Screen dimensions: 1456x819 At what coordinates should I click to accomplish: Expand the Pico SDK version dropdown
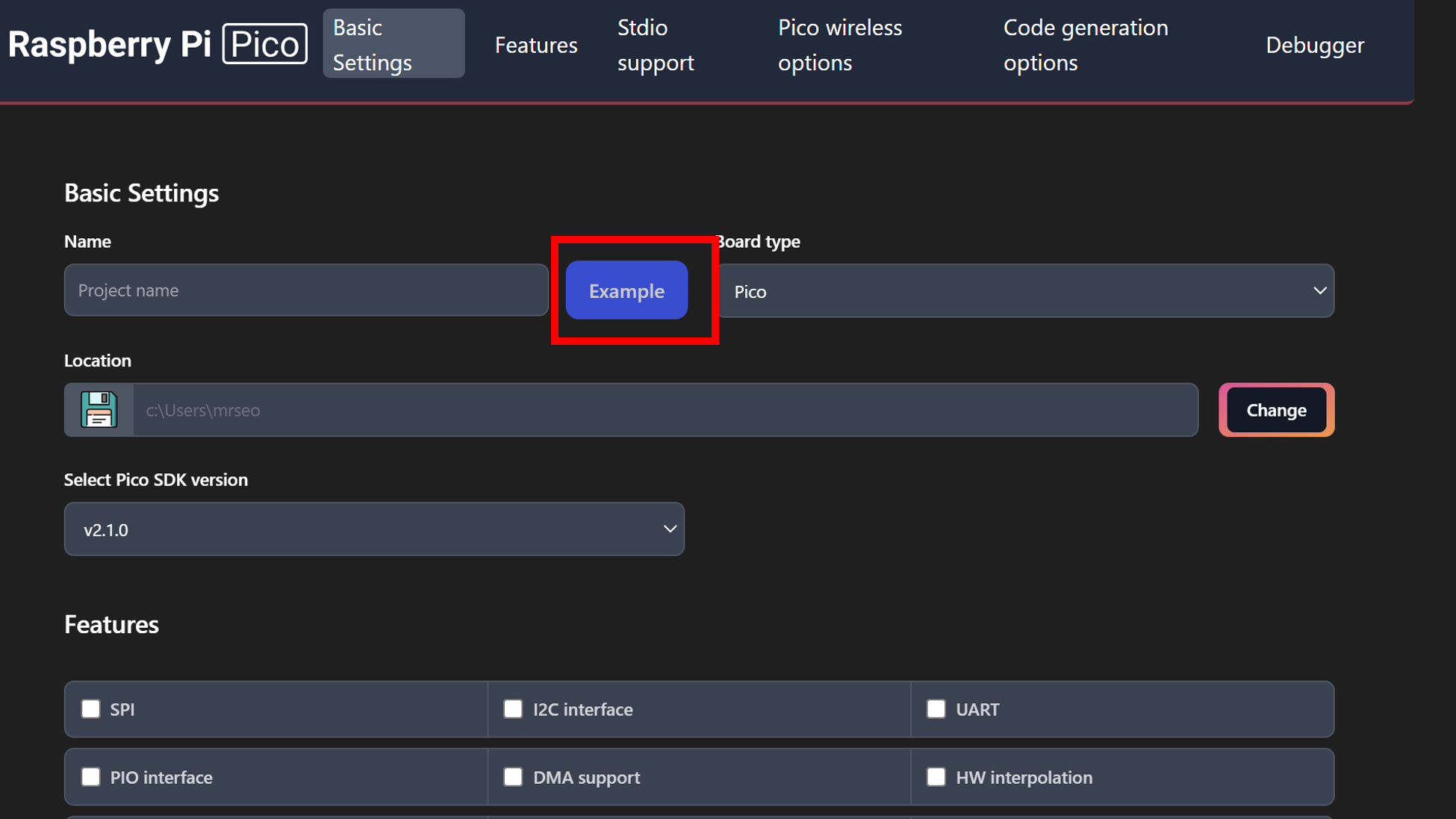pos(373,529)
